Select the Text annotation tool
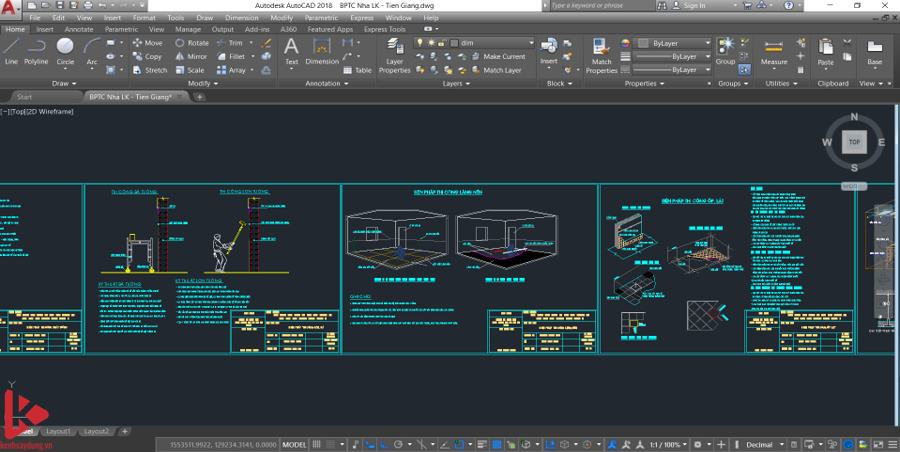Viewport: 900px width, 452px height. pyautogui.click(x=291, y=50)
